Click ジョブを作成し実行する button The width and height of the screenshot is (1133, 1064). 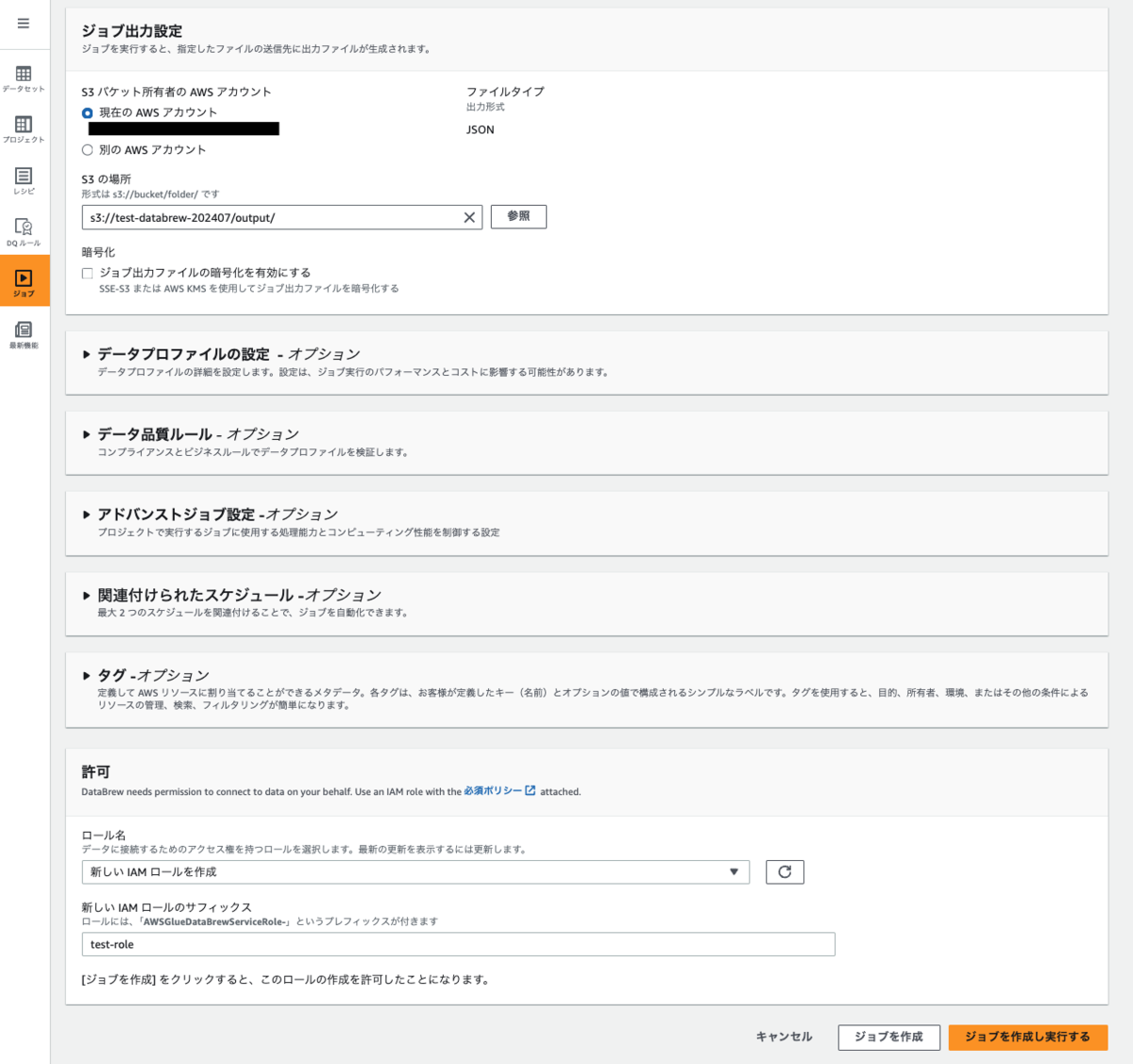point(1027,1037)
